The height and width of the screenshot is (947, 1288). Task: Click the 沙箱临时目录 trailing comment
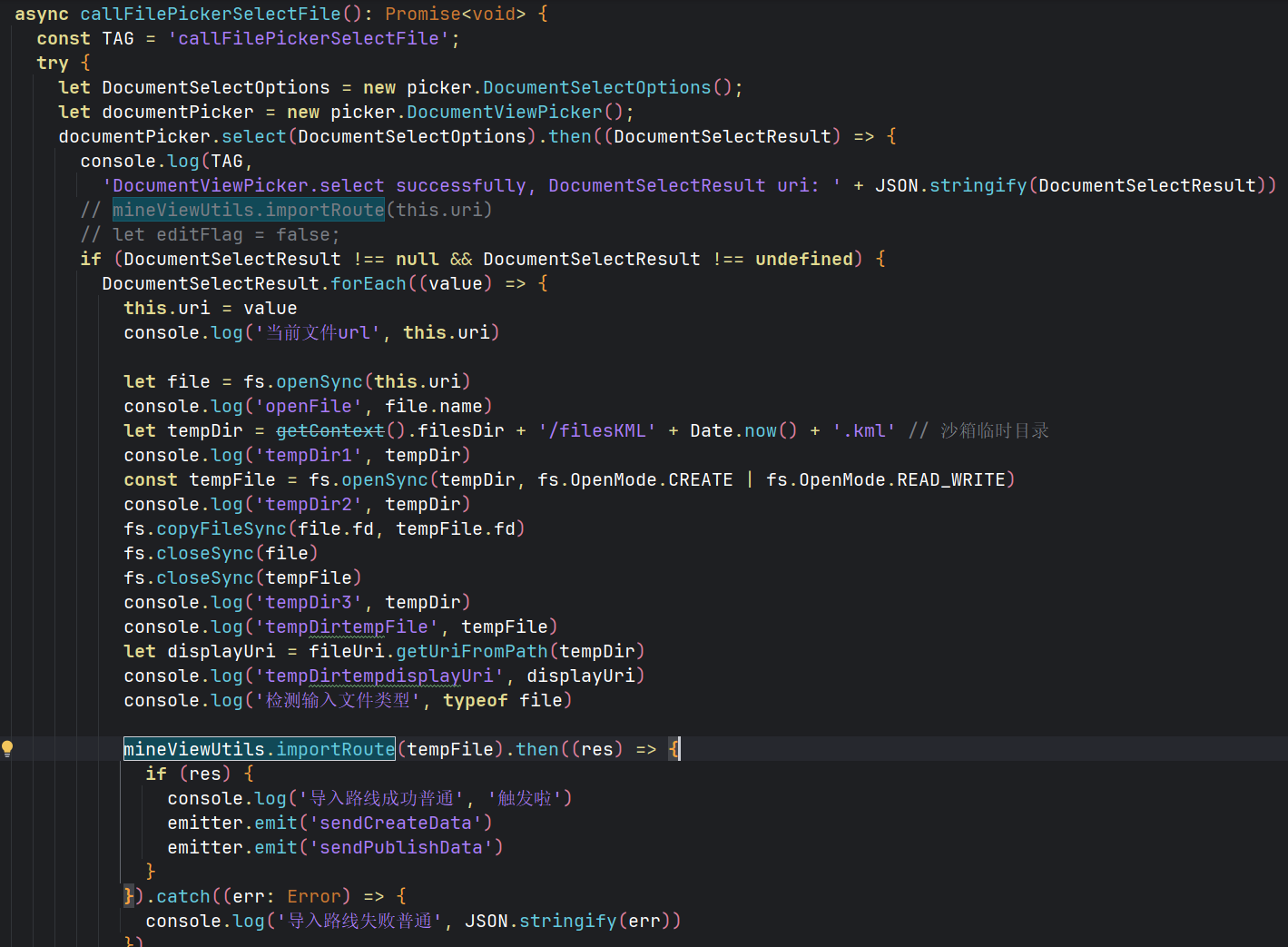coord(994,430)
